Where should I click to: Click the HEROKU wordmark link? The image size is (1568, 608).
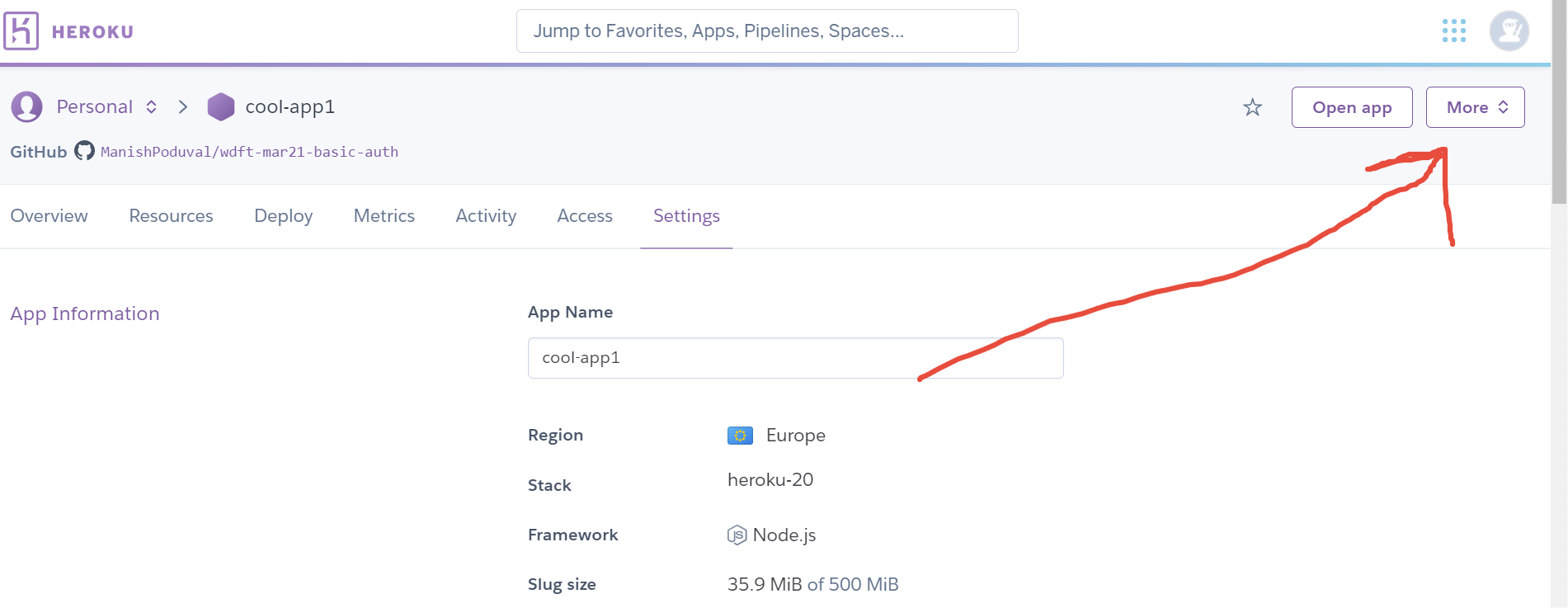pos(92,32)
